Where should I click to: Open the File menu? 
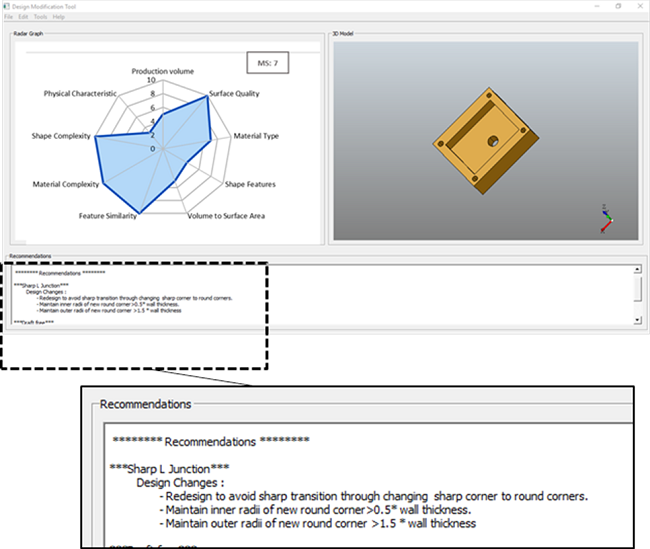pos(8,17)
